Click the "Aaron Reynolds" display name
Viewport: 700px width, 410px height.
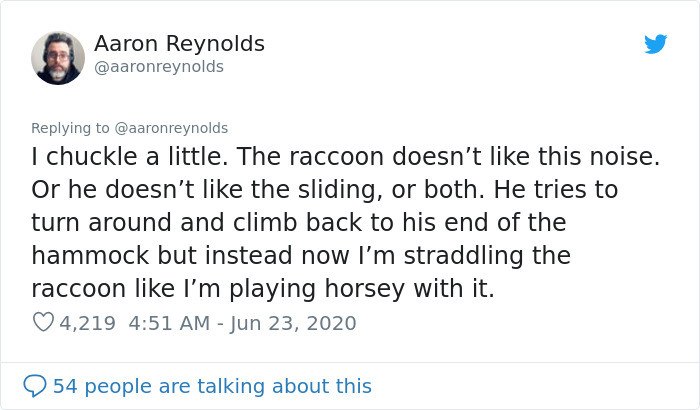click(179, 44)
